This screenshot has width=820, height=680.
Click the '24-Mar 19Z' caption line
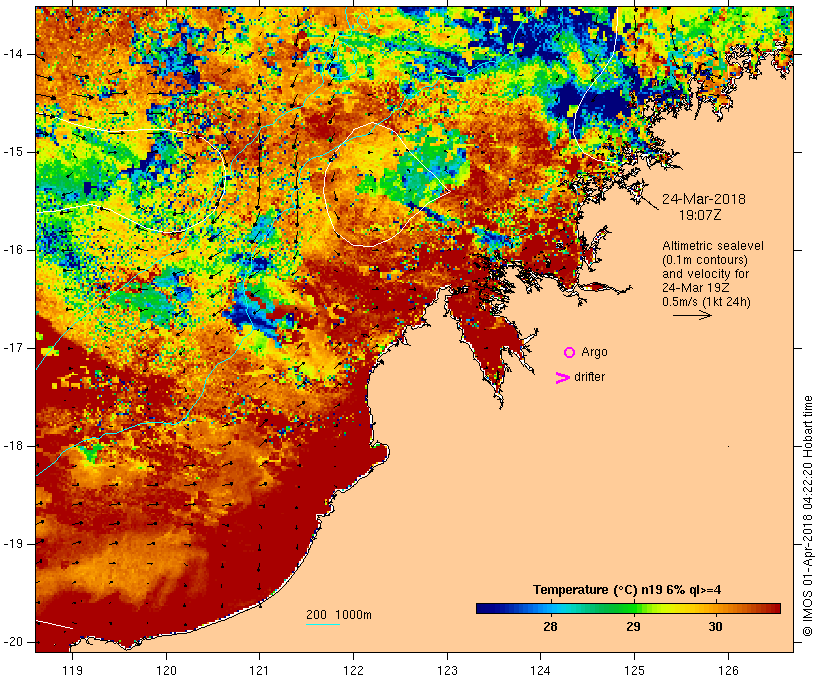tap(696, 288)
